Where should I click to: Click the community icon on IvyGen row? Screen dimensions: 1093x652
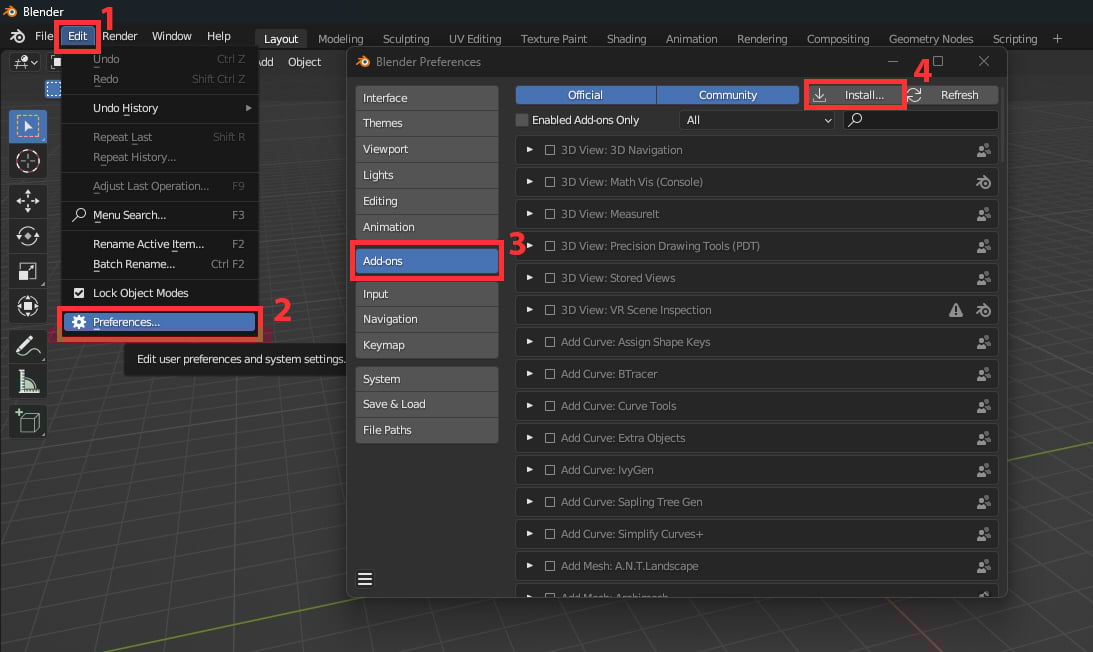[983, 470]
